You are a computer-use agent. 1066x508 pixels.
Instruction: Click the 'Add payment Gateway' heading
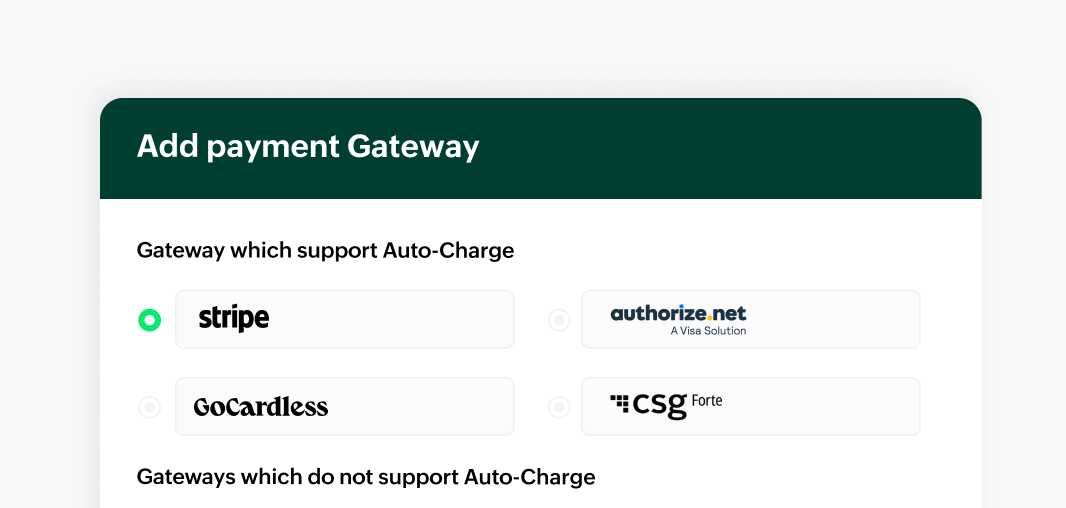308,147
